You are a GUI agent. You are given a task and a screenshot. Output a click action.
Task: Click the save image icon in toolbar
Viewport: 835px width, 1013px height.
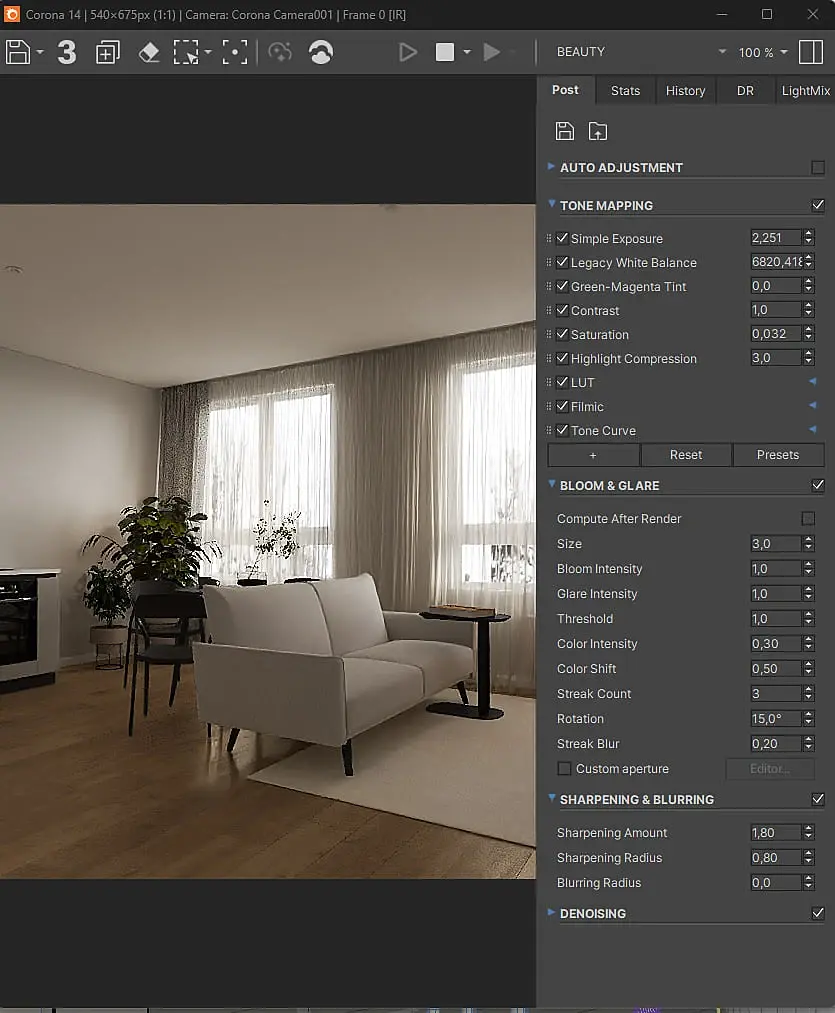[x=18, y=52]
